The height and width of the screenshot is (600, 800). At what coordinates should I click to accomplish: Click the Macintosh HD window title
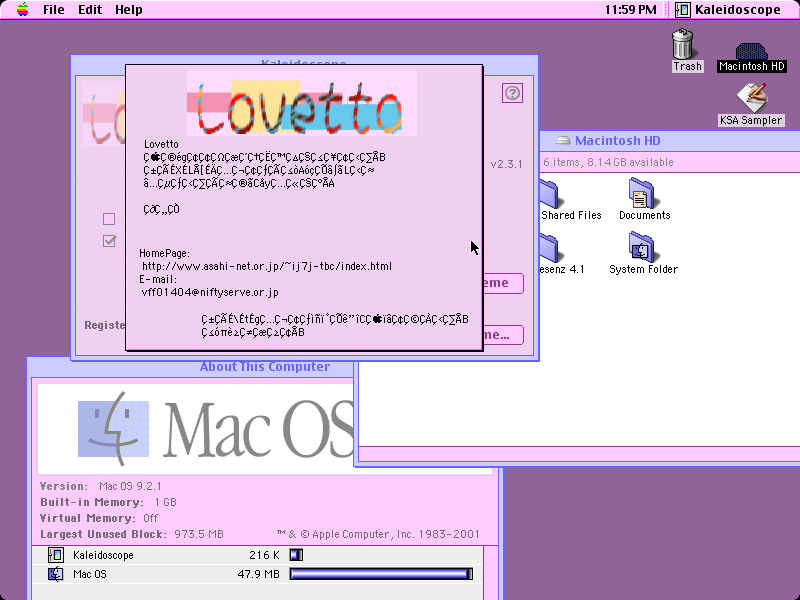[617, 140]
